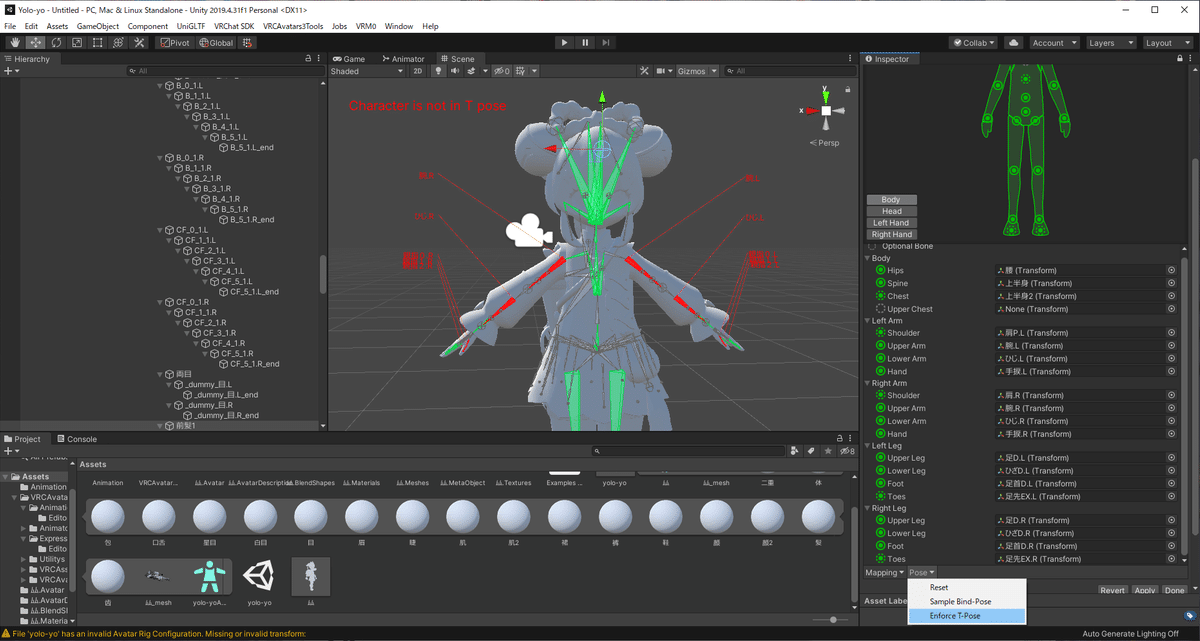Click the asset label tag icon
The image size is (1200, 641).
1190,616
